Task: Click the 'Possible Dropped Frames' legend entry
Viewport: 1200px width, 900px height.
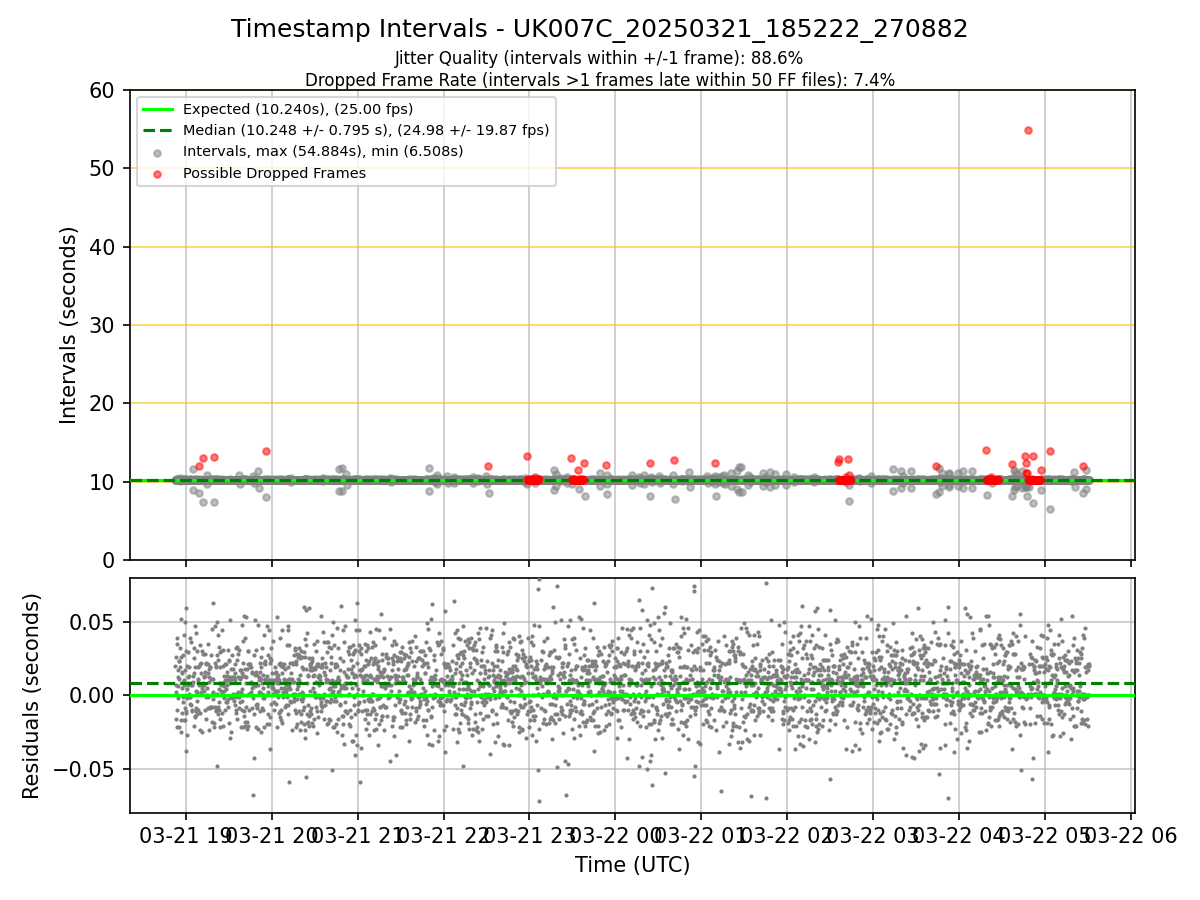Action: click(274, 173)
